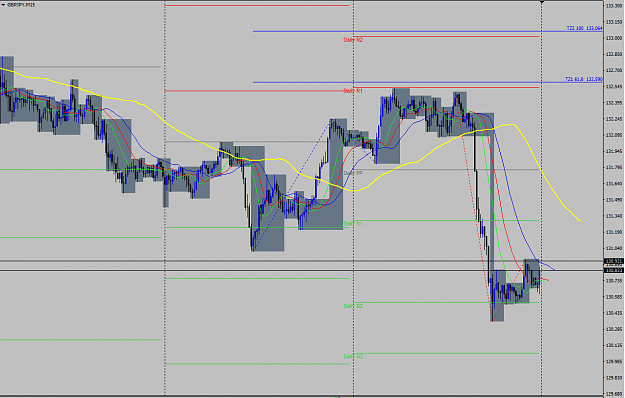Screen dimensions: 625x398
Task: Click the 131.795 price on the scale
Action: click(x=614, y=167)
